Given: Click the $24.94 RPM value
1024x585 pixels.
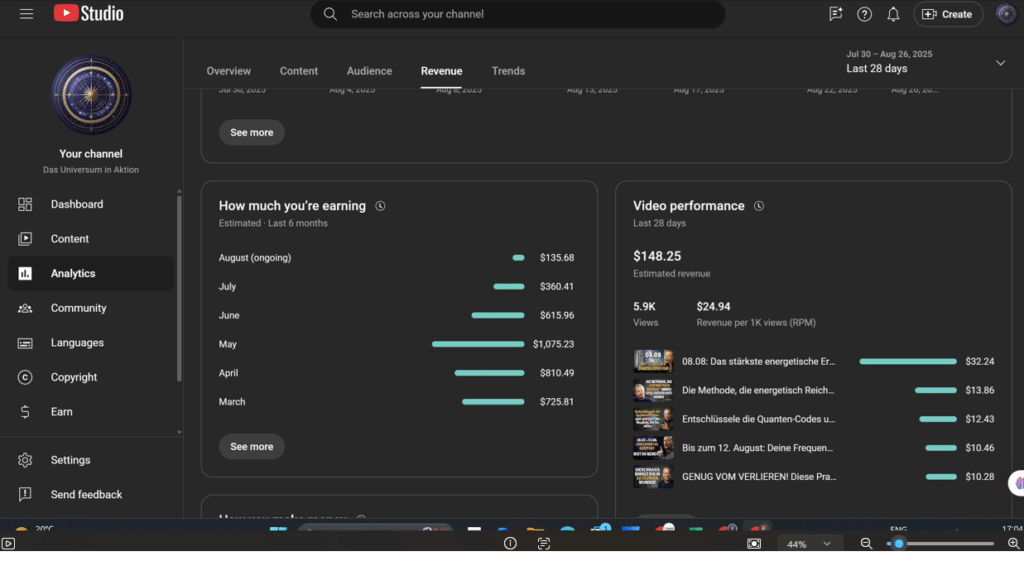Looking at the screenshot, I should [x=713, y=307].
